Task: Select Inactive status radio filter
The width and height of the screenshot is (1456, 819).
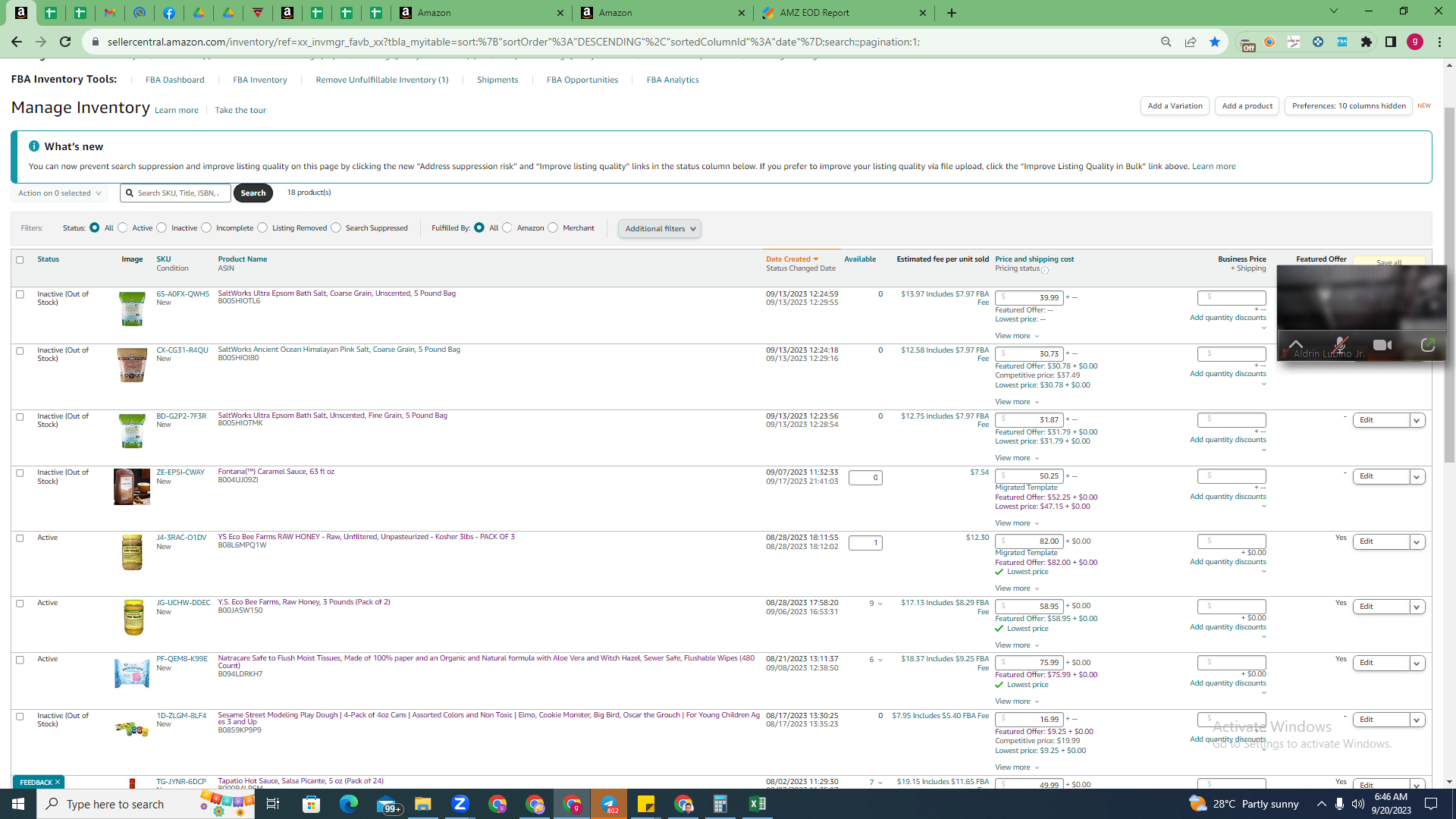Action: click(162, 227)
